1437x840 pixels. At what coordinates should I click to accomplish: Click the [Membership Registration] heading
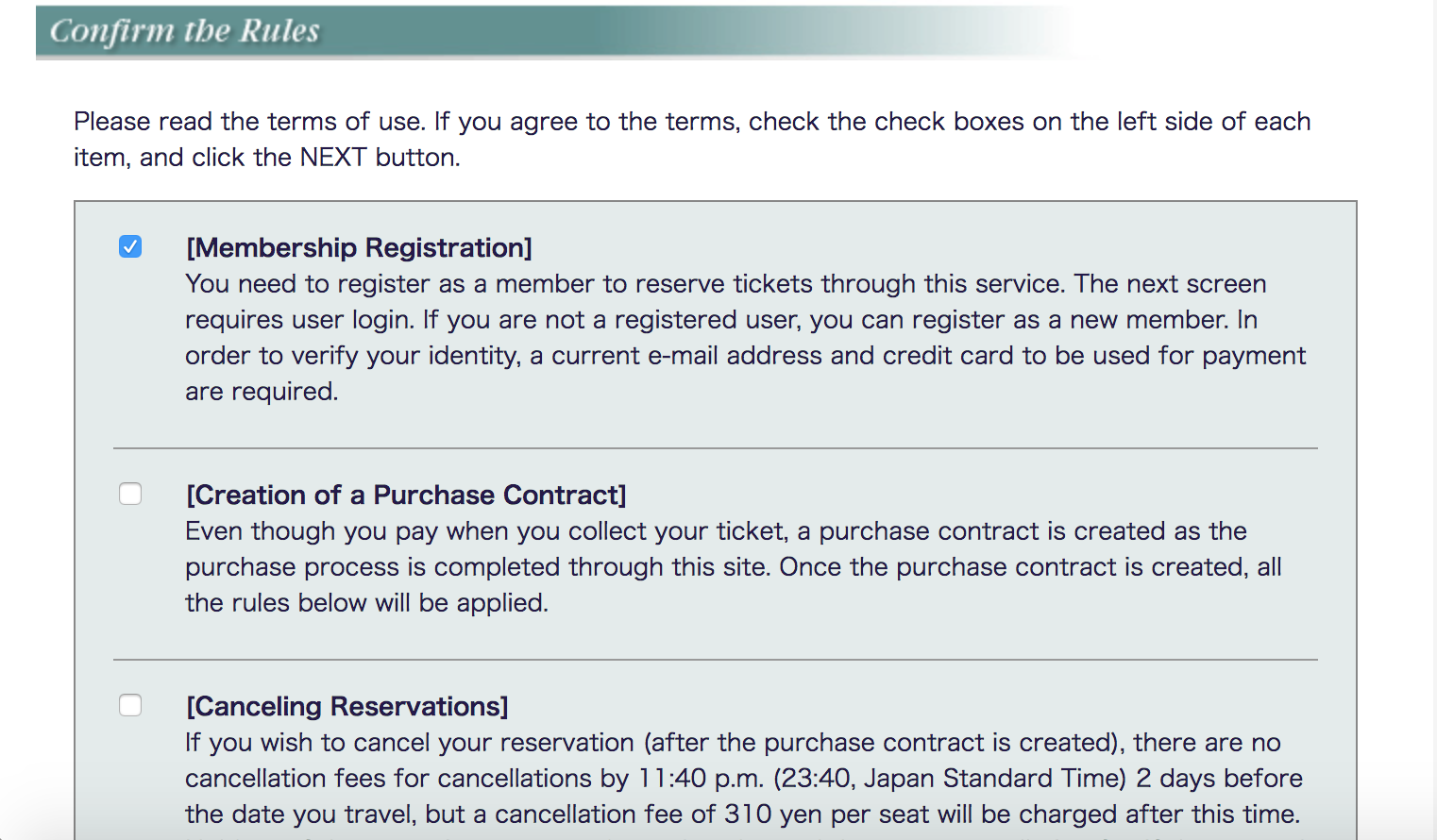359,248
